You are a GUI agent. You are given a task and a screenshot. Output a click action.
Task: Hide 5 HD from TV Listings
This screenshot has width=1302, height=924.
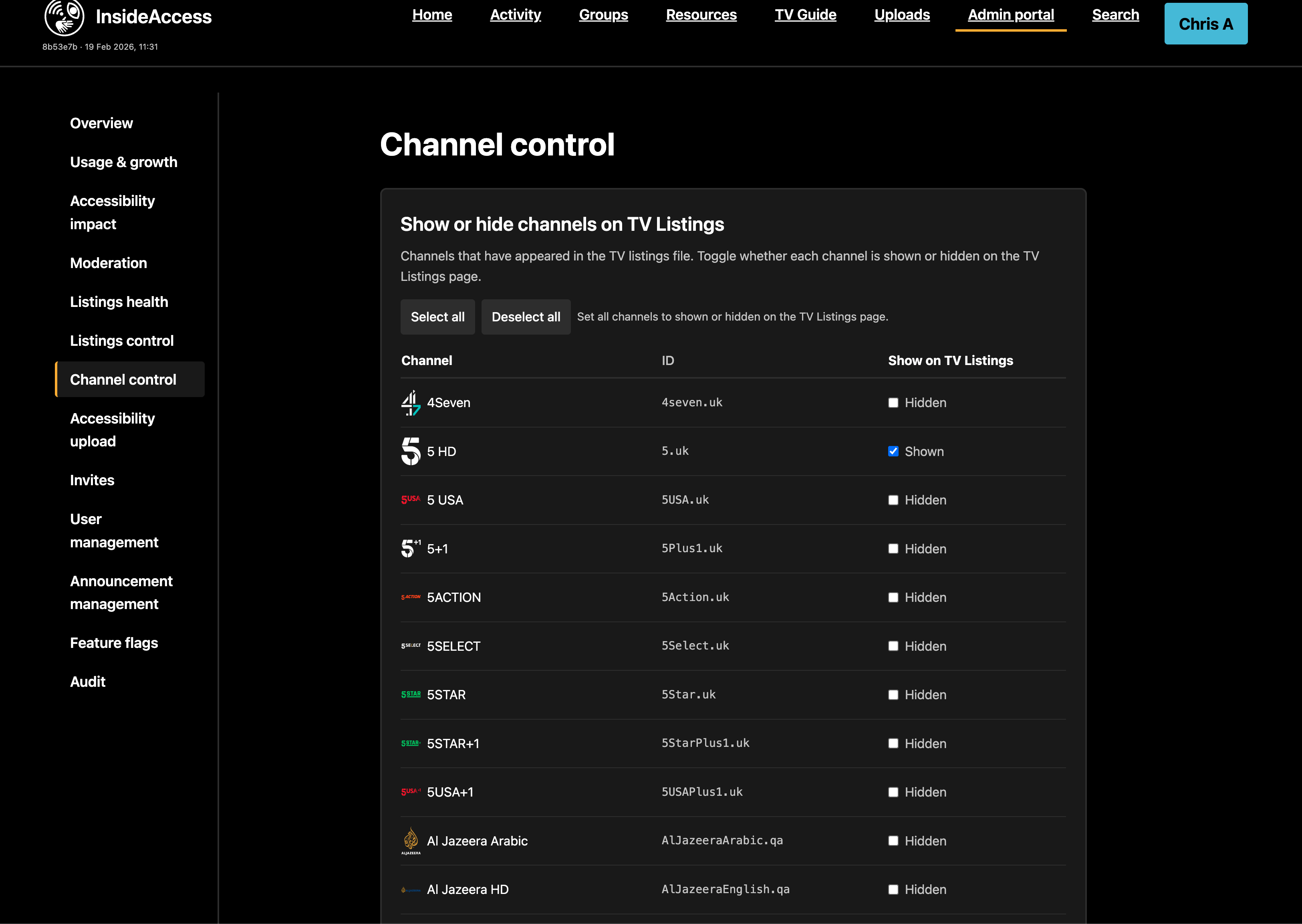893,451
